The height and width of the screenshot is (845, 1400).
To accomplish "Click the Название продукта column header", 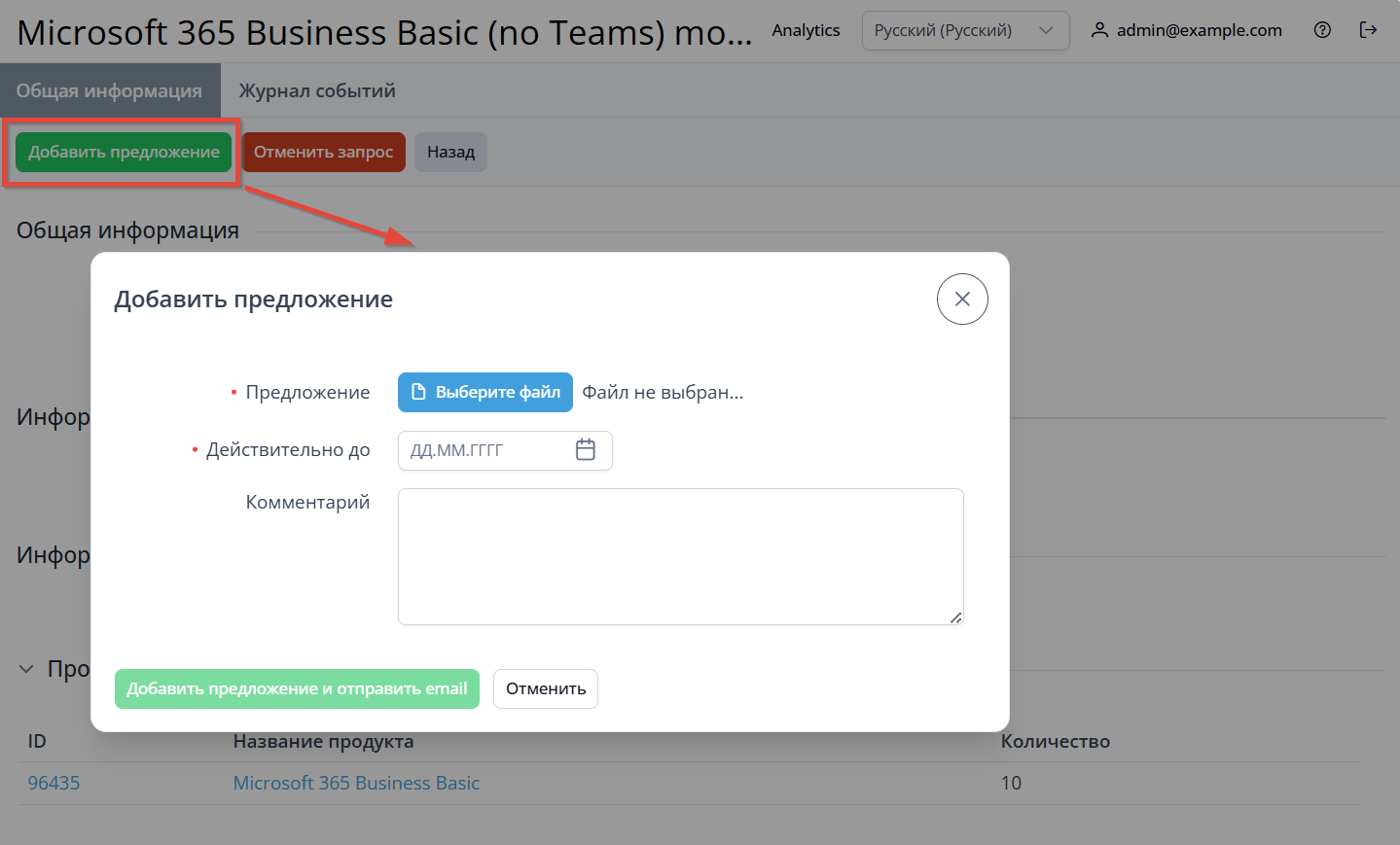I will click(x=323, y=741).
